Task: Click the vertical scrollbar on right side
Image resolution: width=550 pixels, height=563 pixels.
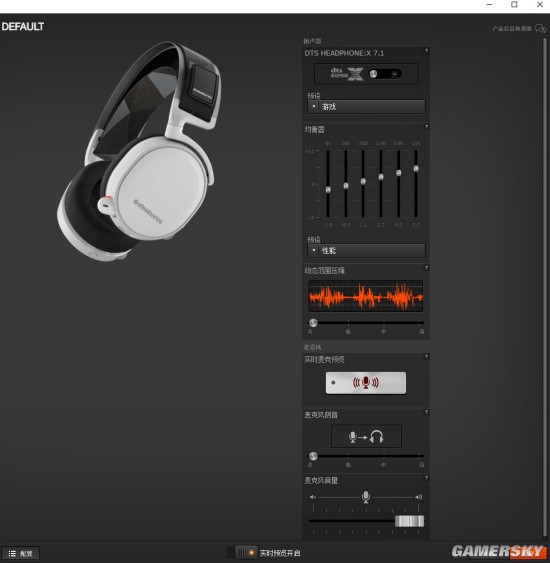Action: tap(545, 287)
